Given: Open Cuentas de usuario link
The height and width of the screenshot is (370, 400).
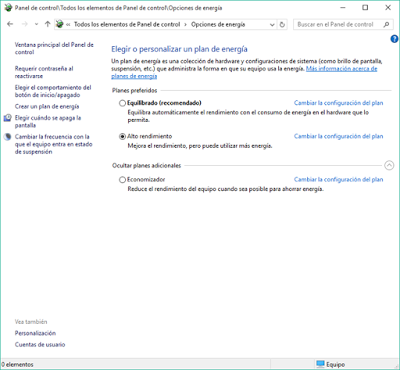Looking at the screenshot, I should (x=40, y=345).
